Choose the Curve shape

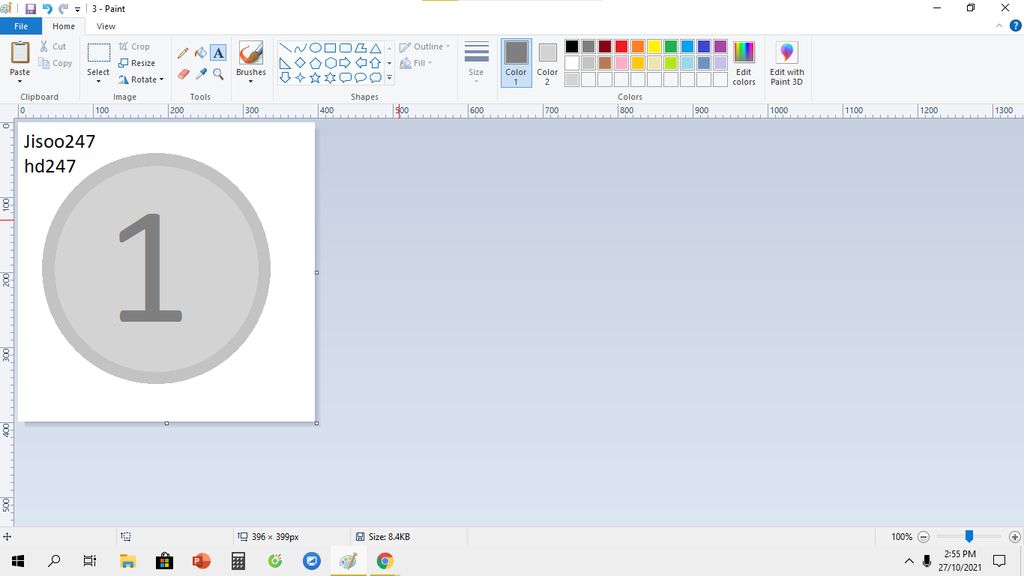click(300, 48)
